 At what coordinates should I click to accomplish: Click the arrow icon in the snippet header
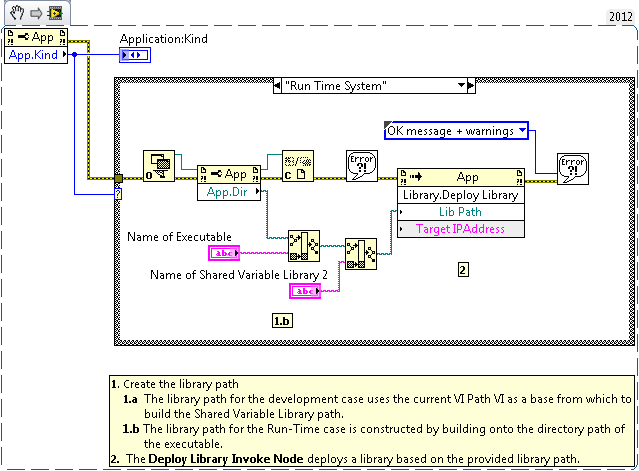(35, 15)
